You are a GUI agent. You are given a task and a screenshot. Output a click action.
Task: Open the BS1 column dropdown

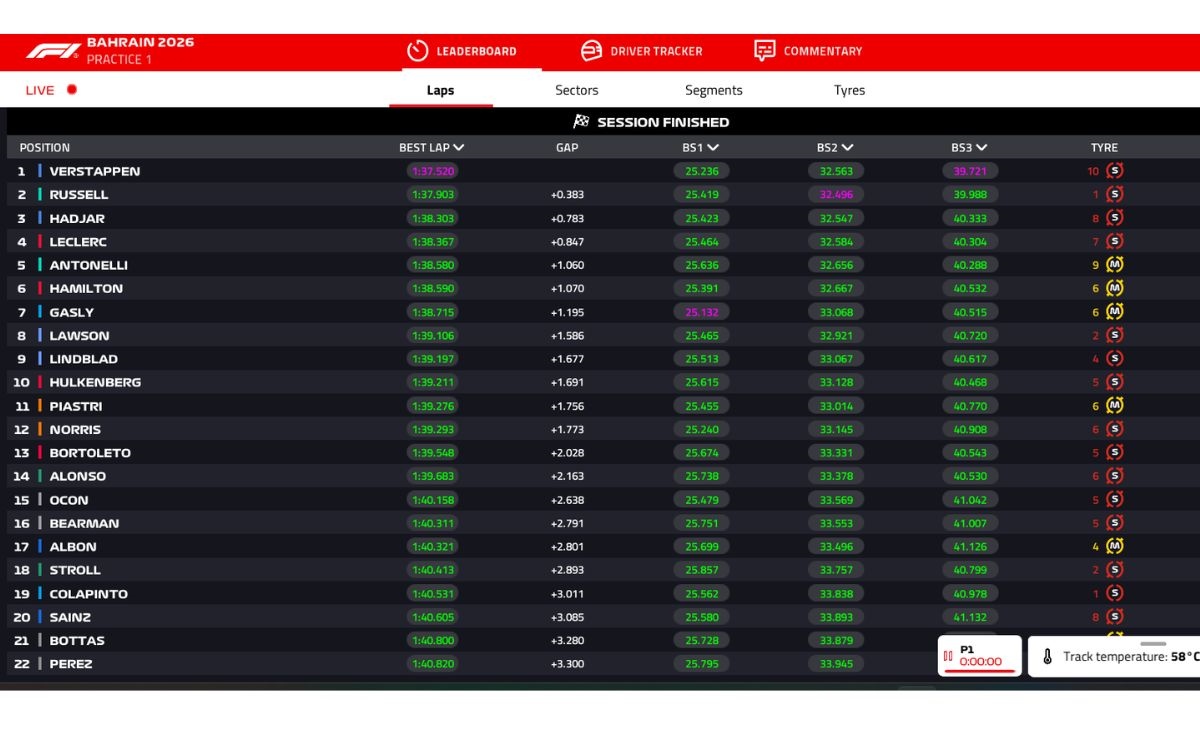tap(713, 147)
